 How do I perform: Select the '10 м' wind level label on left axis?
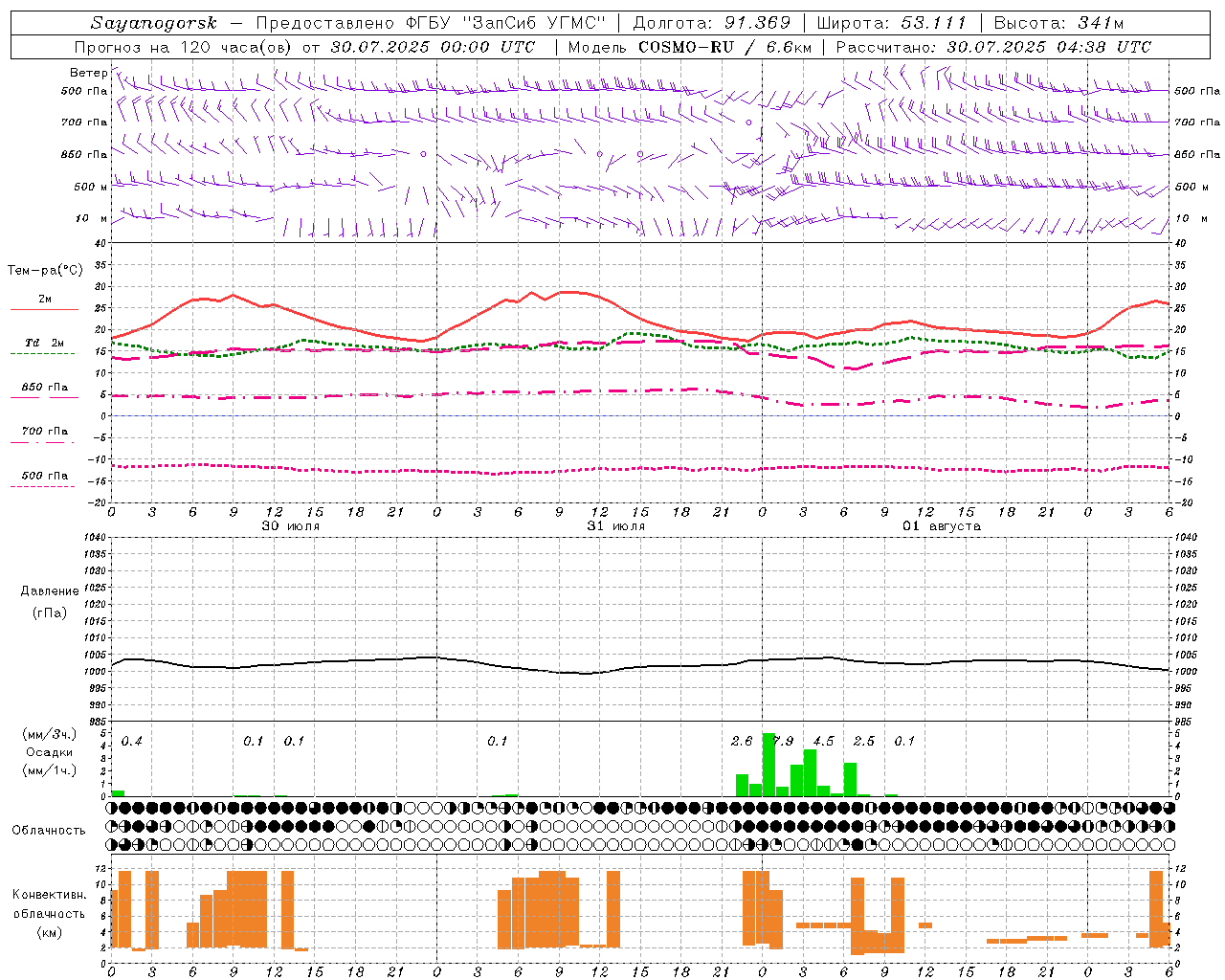(x=92, y=218)
